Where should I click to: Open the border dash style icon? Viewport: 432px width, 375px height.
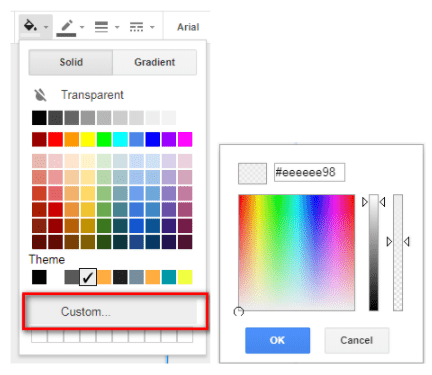(x=136, y=27)
